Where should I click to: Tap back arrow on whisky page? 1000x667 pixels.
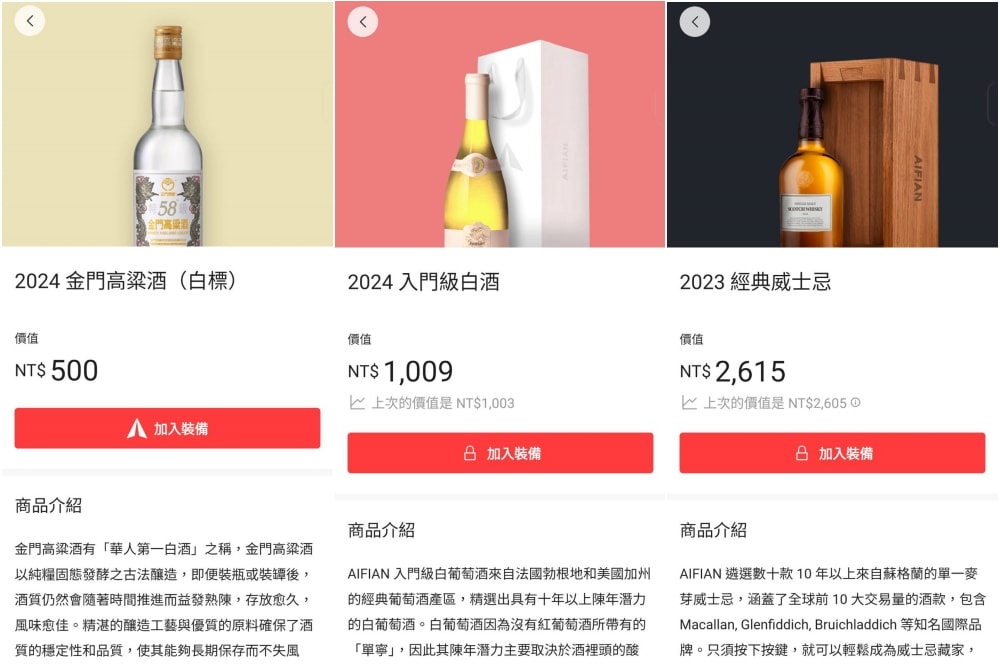[695, 22]
